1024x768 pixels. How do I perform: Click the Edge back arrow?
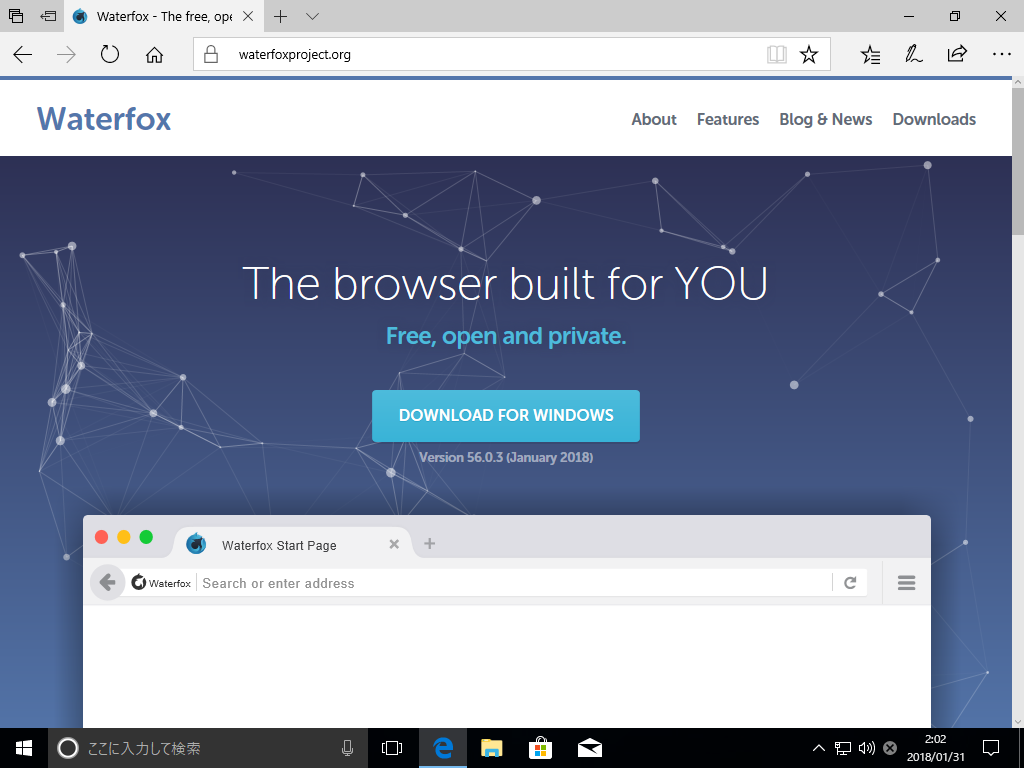23,54
